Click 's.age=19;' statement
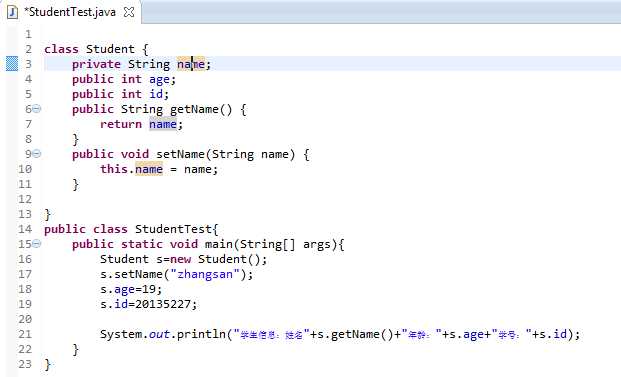The height and width of the screenshot is (377, 621). click(x=131, y=289)
